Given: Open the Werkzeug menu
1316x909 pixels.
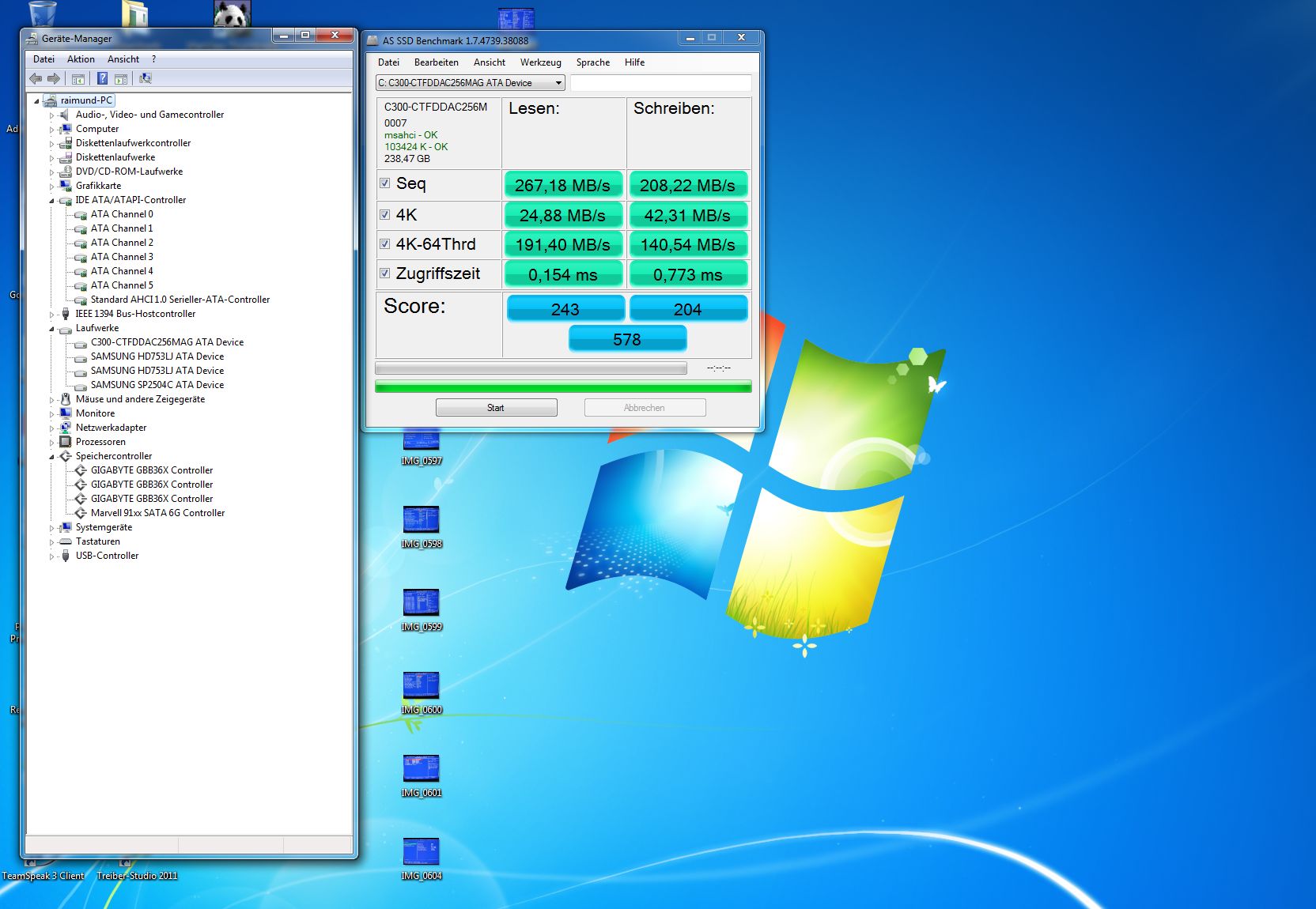Looking at the screenshot, I should coord(540,62).
